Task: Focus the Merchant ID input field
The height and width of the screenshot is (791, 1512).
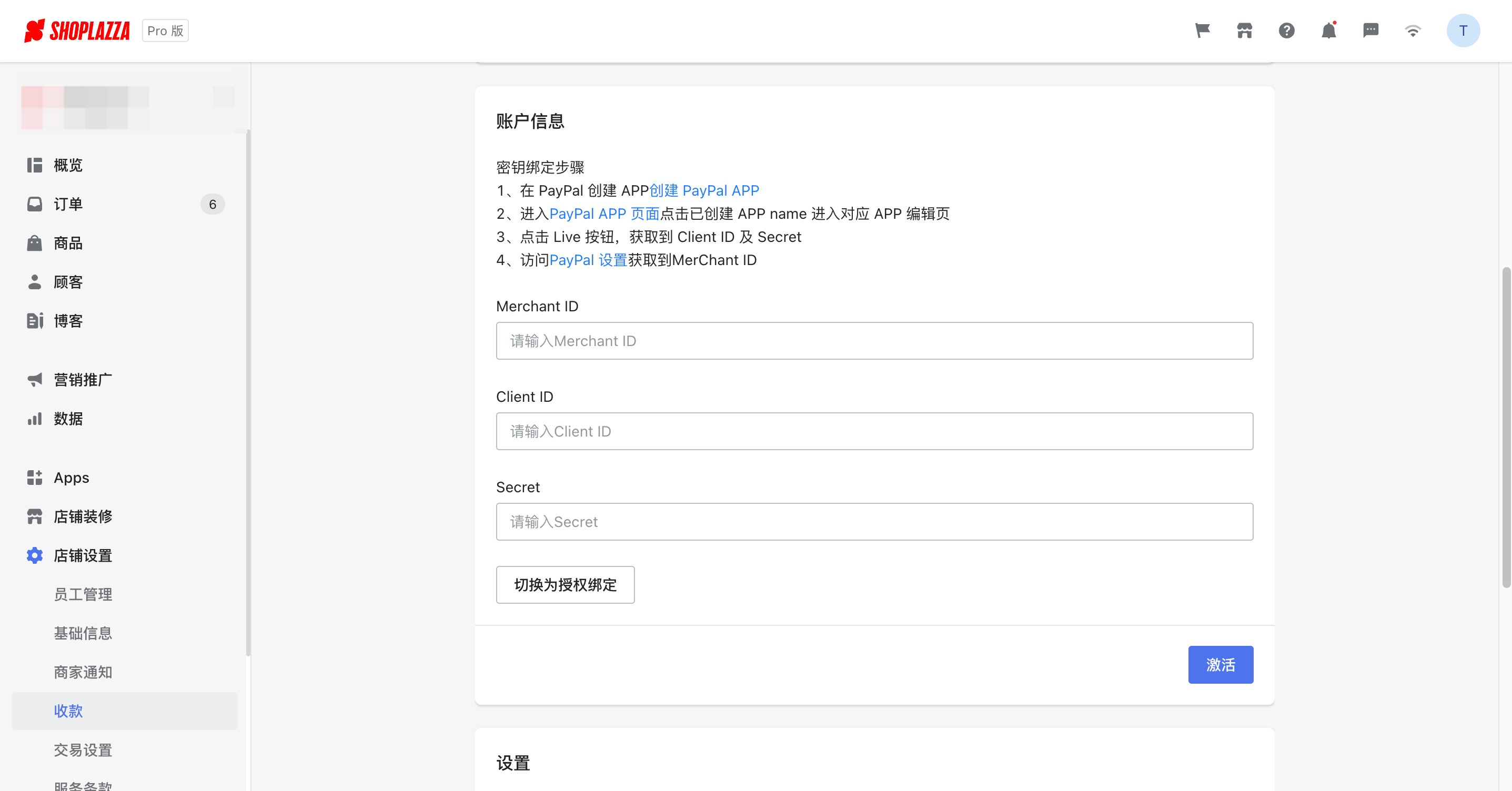Action: pos(874,341)
